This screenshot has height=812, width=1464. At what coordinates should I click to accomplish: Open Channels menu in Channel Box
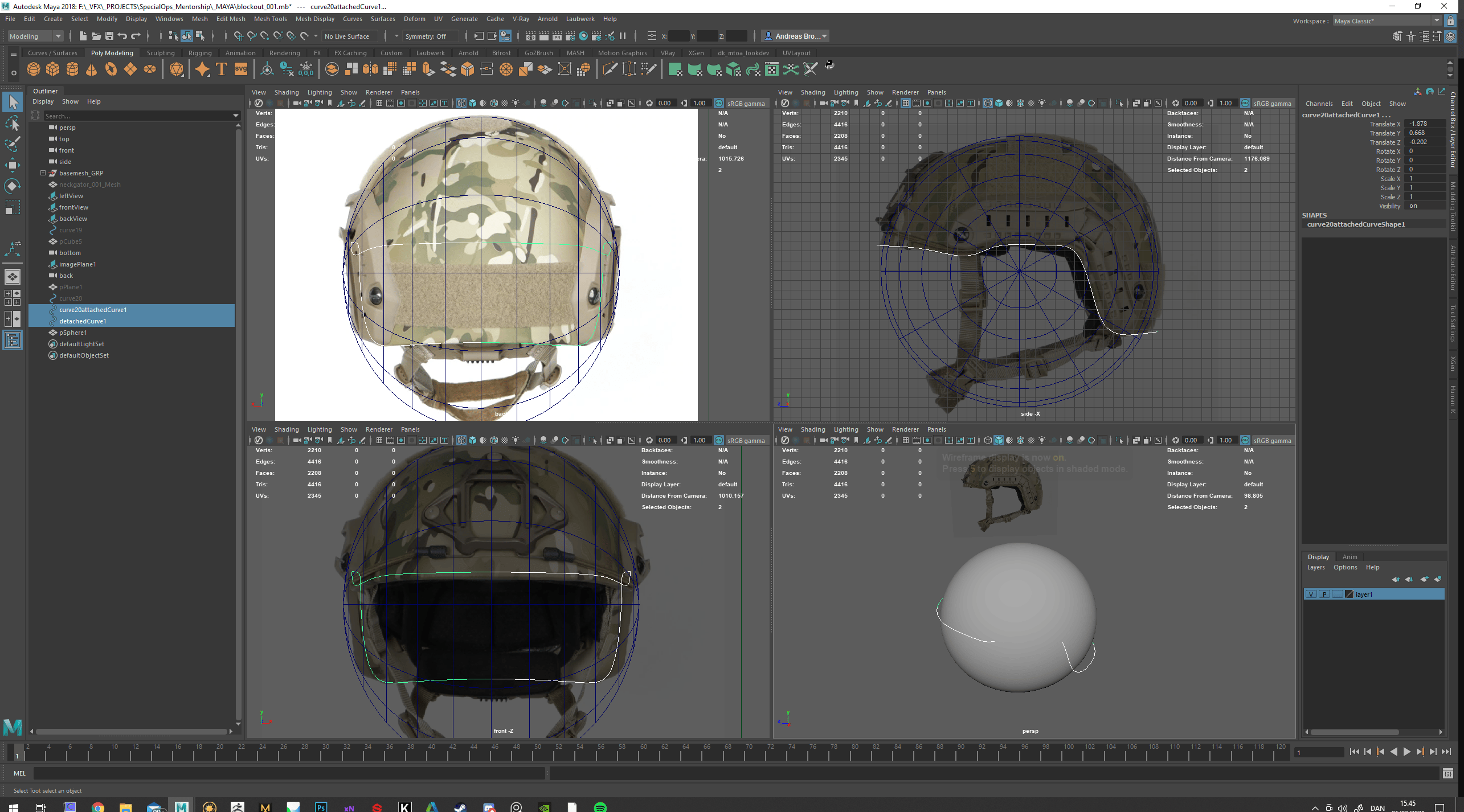tap(1319, 104)
